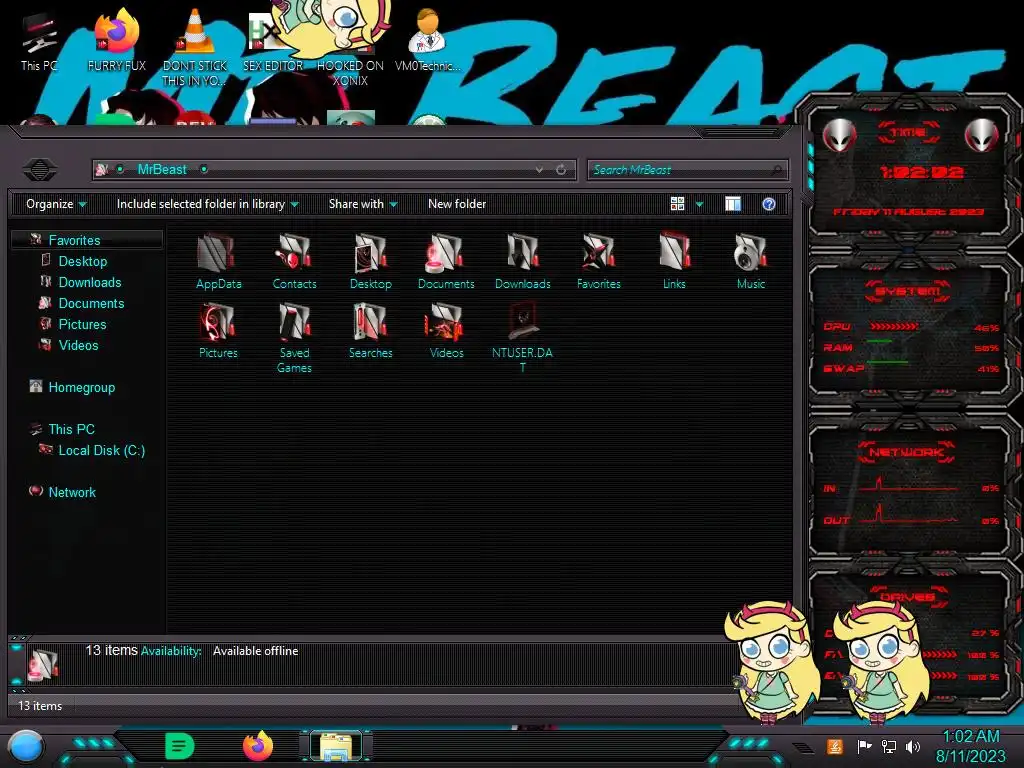Screen dimensions: 1024x768
Task: Select the Links folder
Action: pyautogui.click(x=674, y=261)
